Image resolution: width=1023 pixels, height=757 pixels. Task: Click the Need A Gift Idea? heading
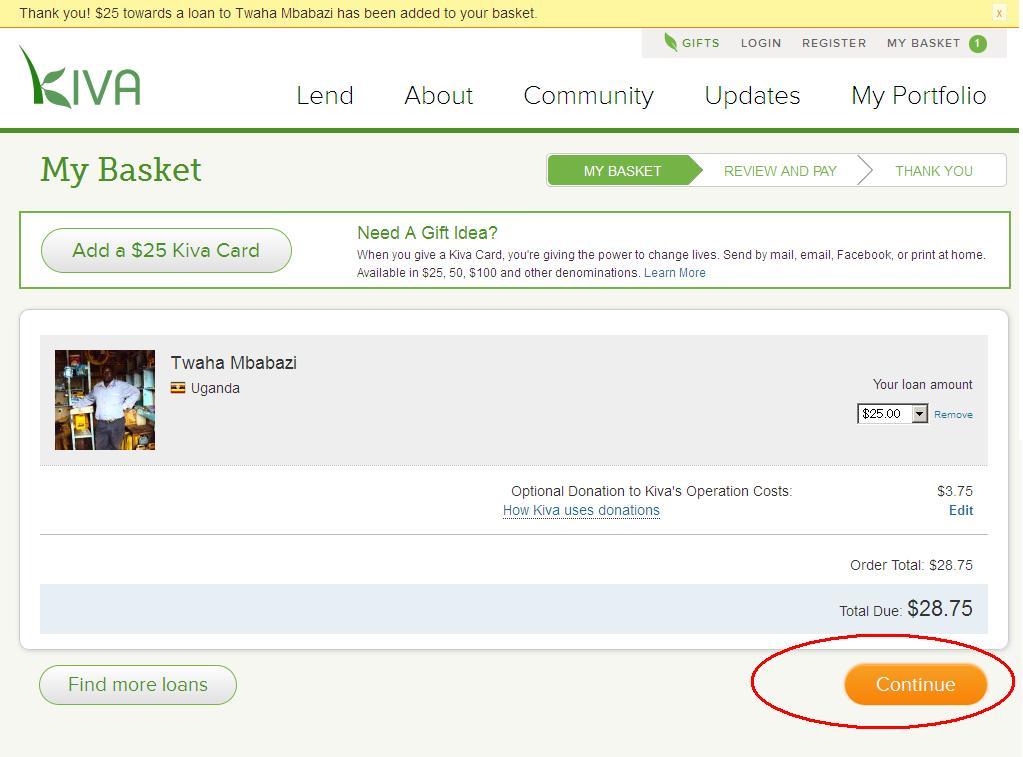[x=427, y=233]
